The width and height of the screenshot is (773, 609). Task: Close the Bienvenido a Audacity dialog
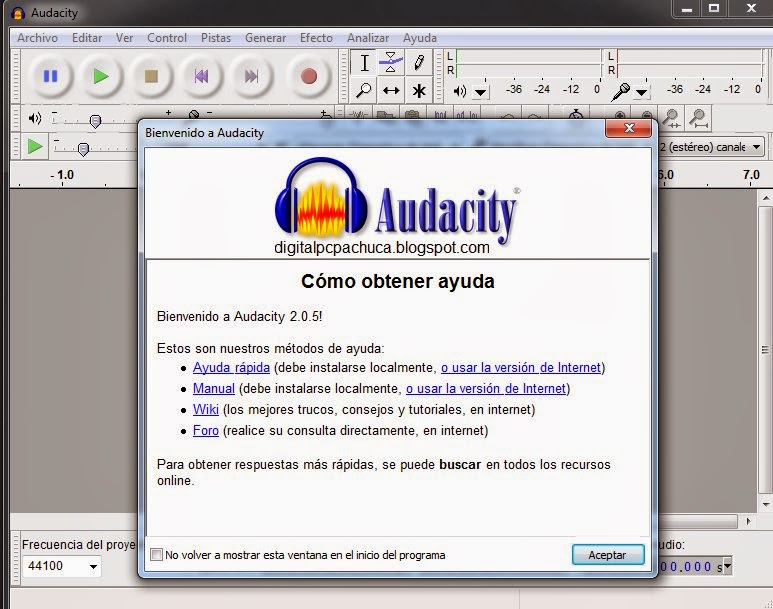[x=629, y=129]
